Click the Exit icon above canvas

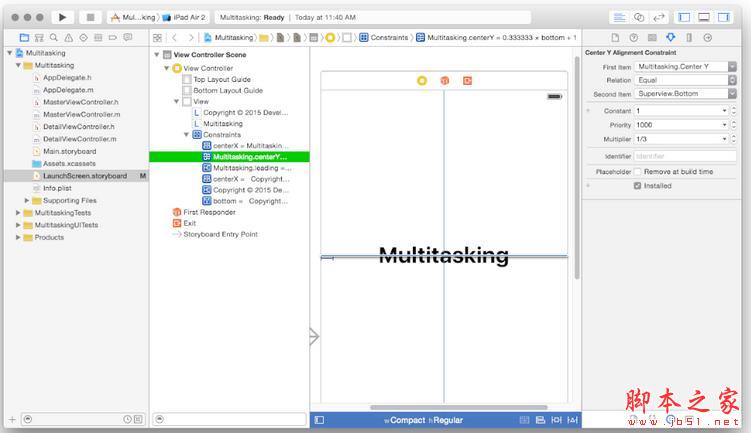pyautogui.click(x=467, y=80)
